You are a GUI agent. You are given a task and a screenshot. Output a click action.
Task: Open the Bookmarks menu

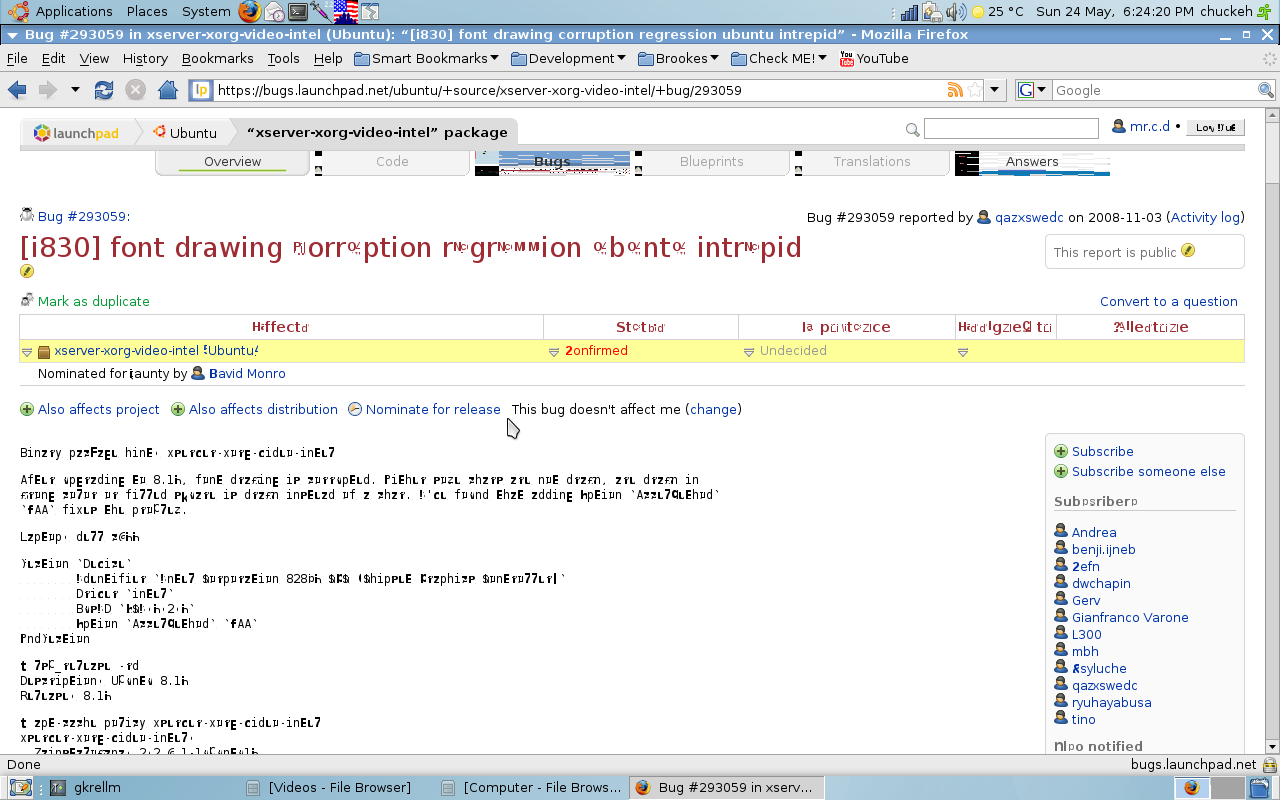coord(217,58)
